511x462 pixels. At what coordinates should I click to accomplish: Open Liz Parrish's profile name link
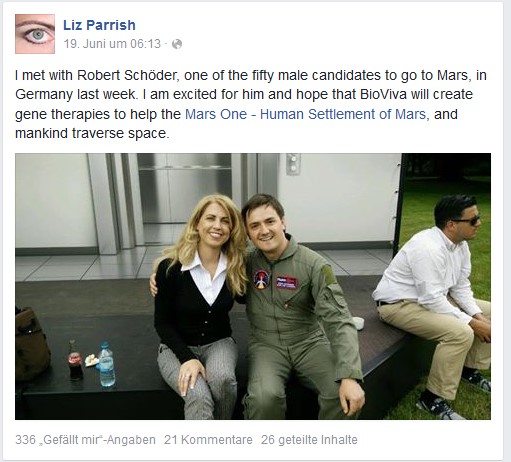coord(99,25)
